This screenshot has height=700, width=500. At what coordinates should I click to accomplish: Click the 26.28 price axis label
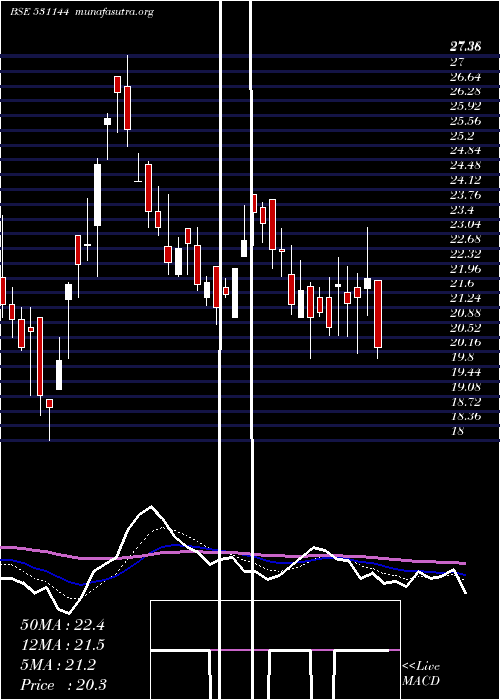pos(466,91)
